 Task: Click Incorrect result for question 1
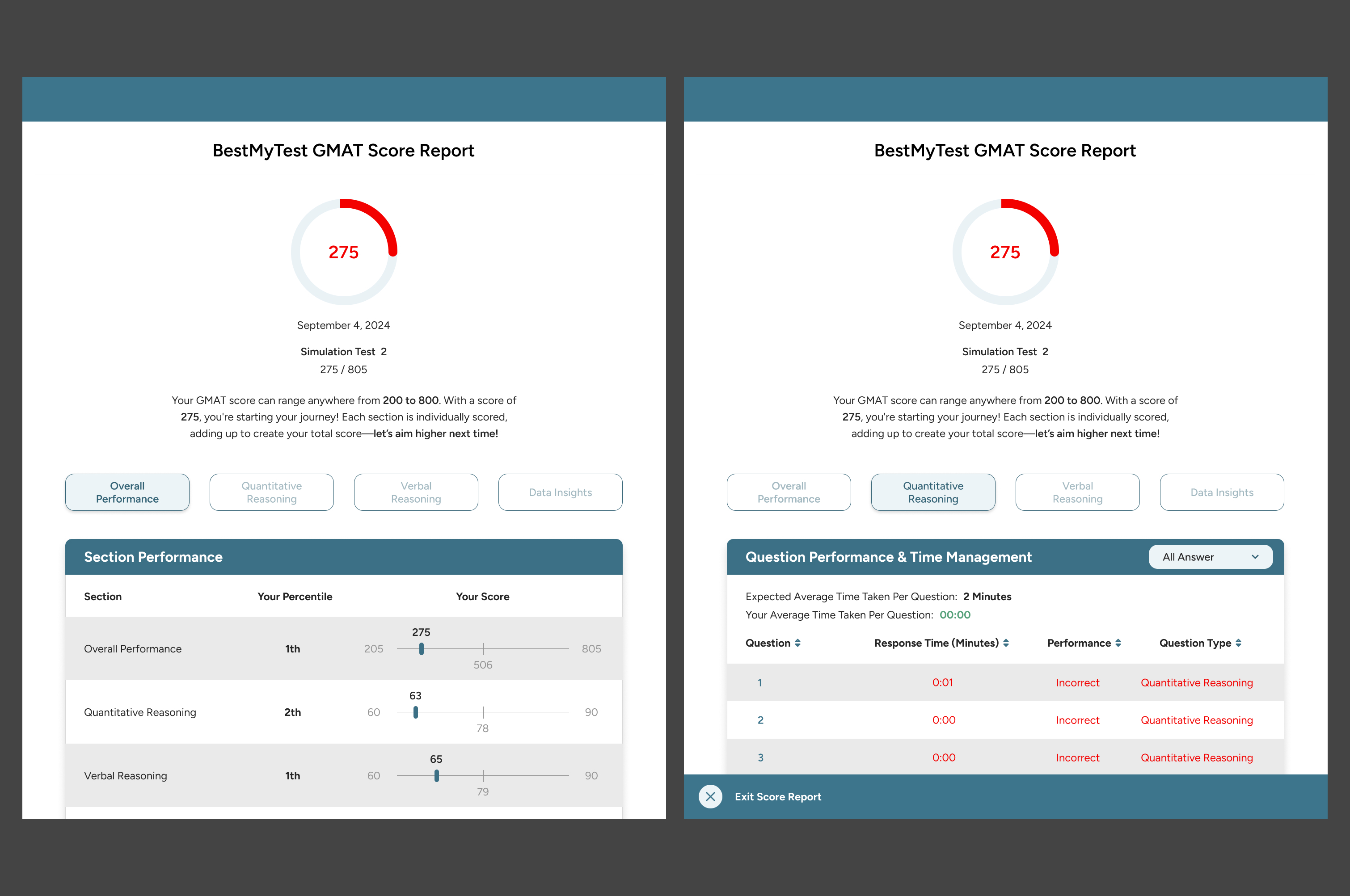click(1077, 683)
